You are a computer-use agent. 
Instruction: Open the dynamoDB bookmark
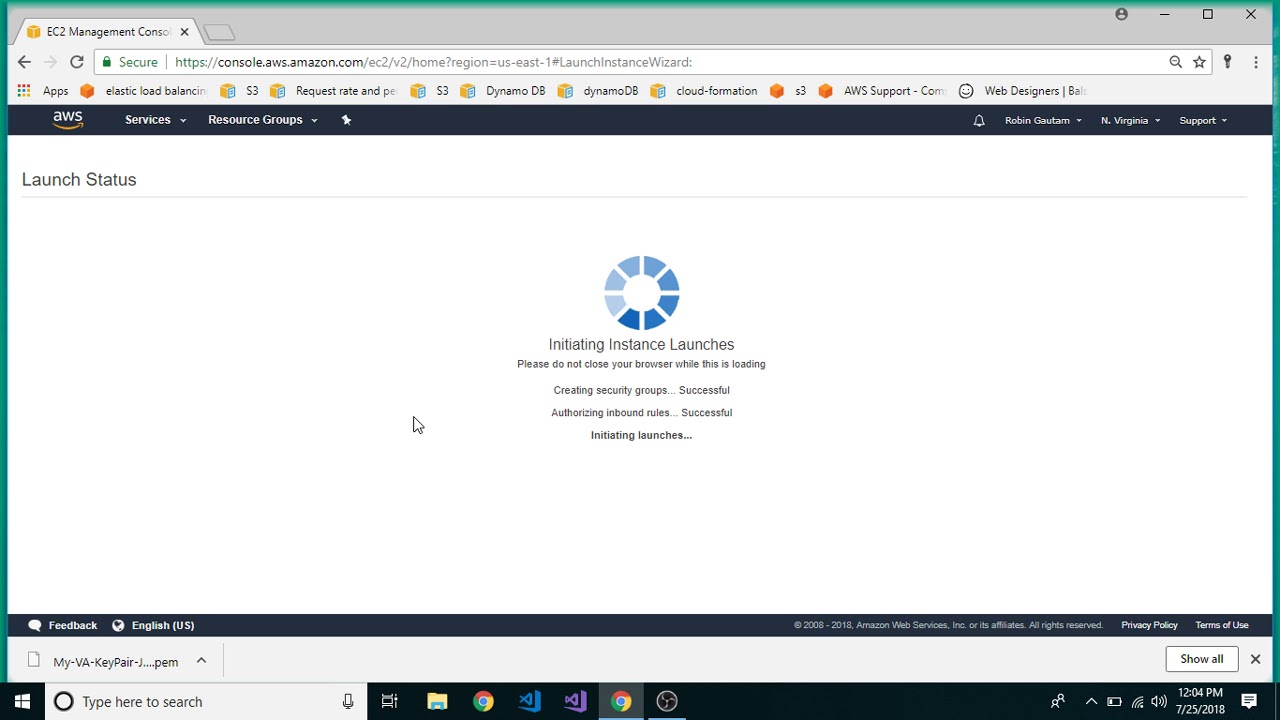(x=597, y=91)
